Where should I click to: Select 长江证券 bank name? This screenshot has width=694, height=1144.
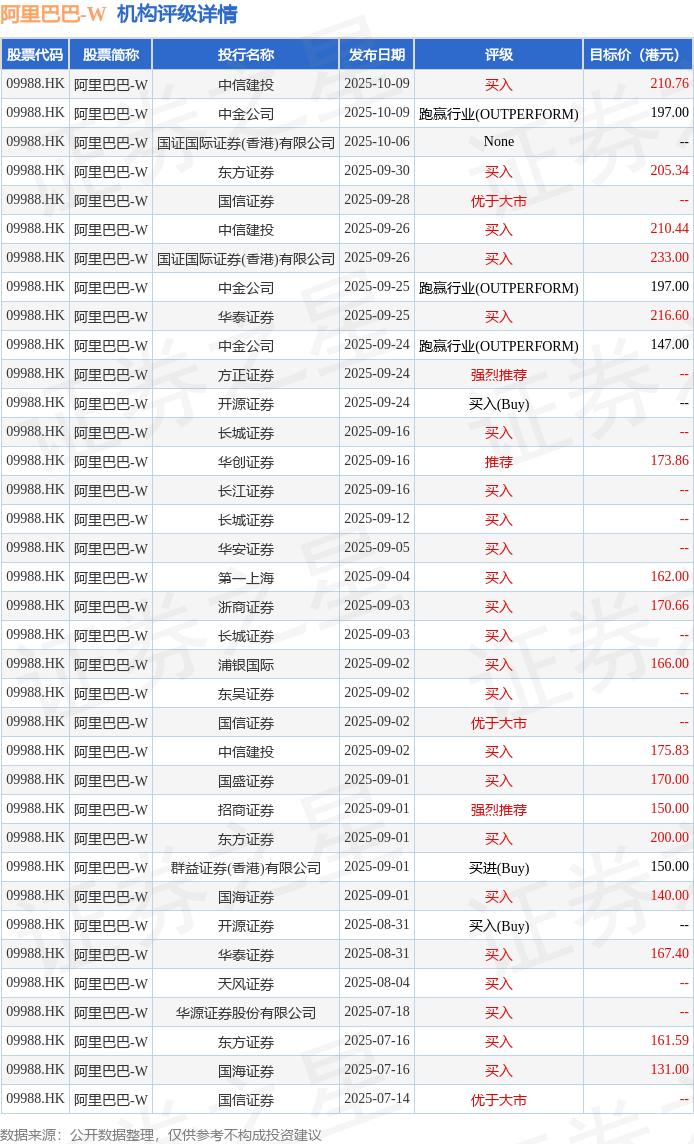[246, 490]
